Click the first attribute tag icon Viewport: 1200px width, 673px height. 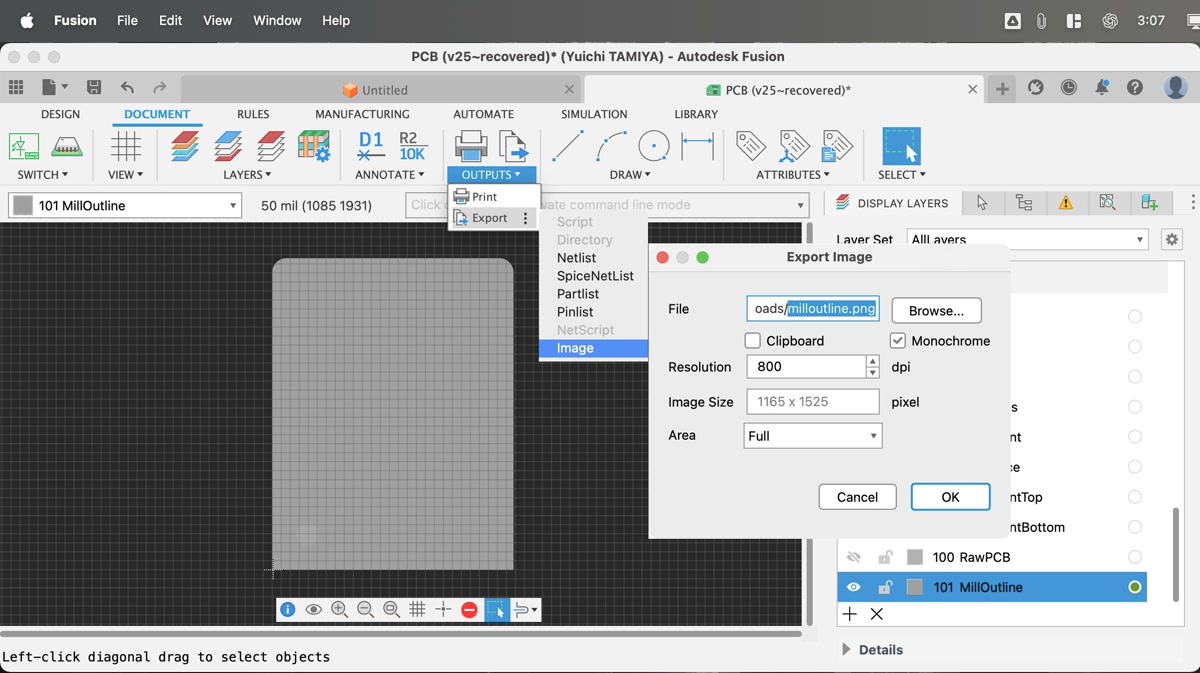[751, 146]
